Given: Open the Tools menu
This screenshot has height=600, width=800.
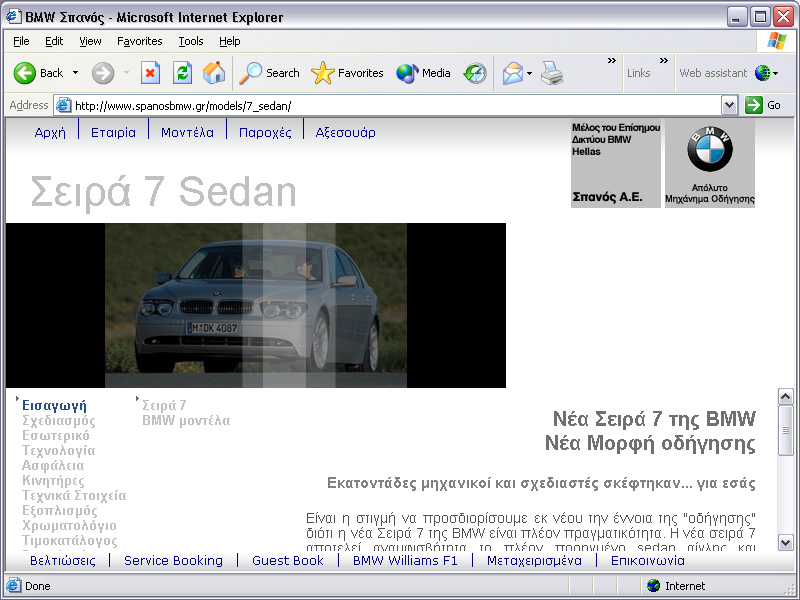Looking at the screenshot, I should pos(191,41).
